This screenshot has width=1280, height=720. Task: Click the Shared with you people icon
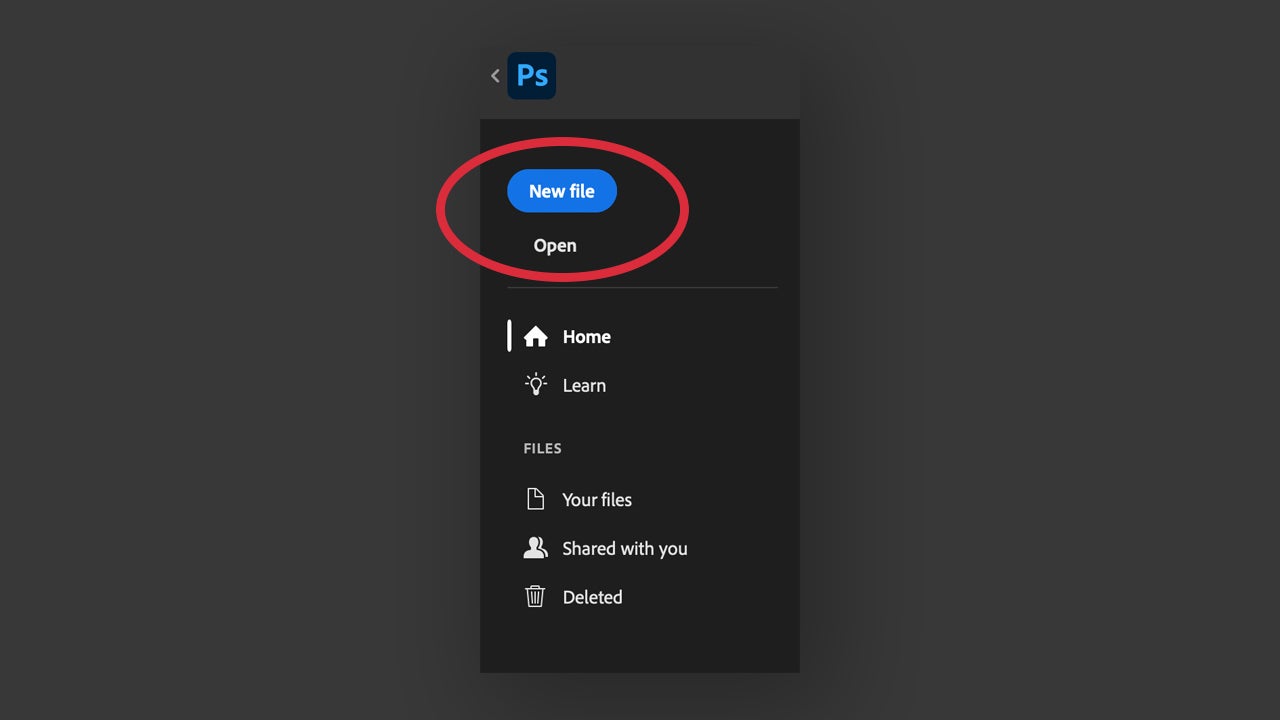536,548
